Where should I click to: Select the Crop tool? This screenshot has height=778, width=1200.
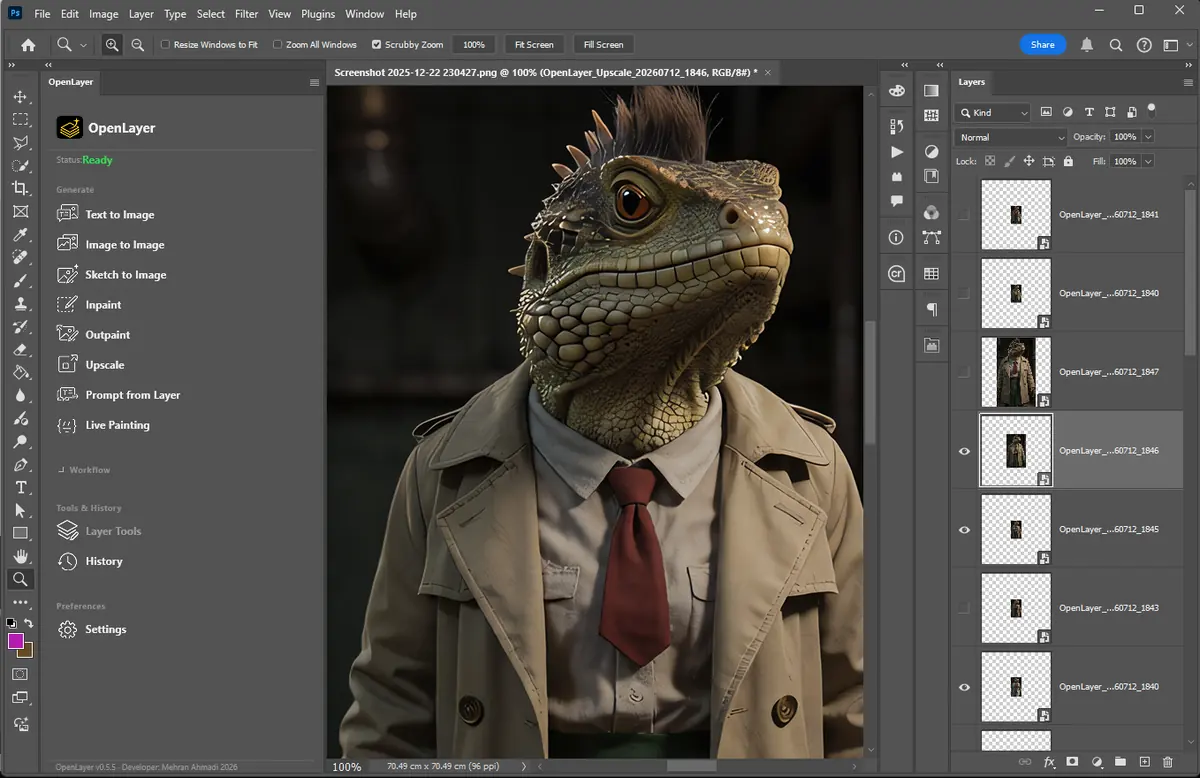coord(20,188)
